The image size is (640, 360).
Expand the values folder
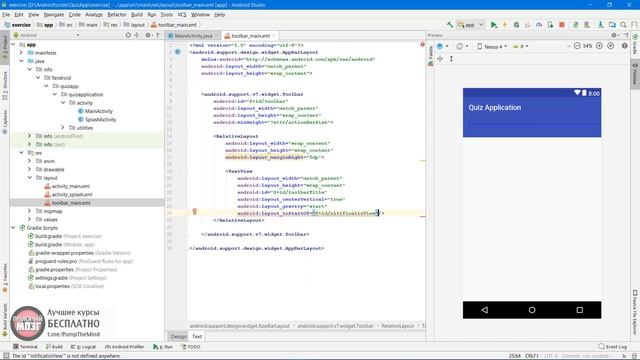[x=29, y=219]
